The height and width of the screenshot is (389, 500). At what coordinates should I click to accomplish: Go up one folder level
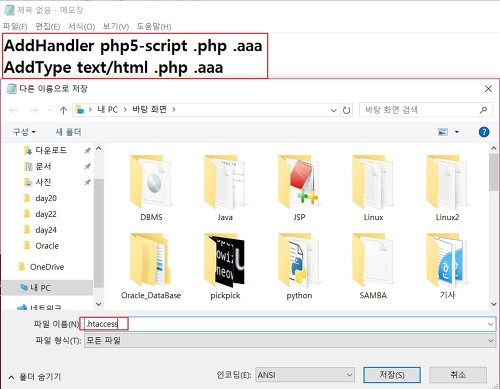click(63, 110)
